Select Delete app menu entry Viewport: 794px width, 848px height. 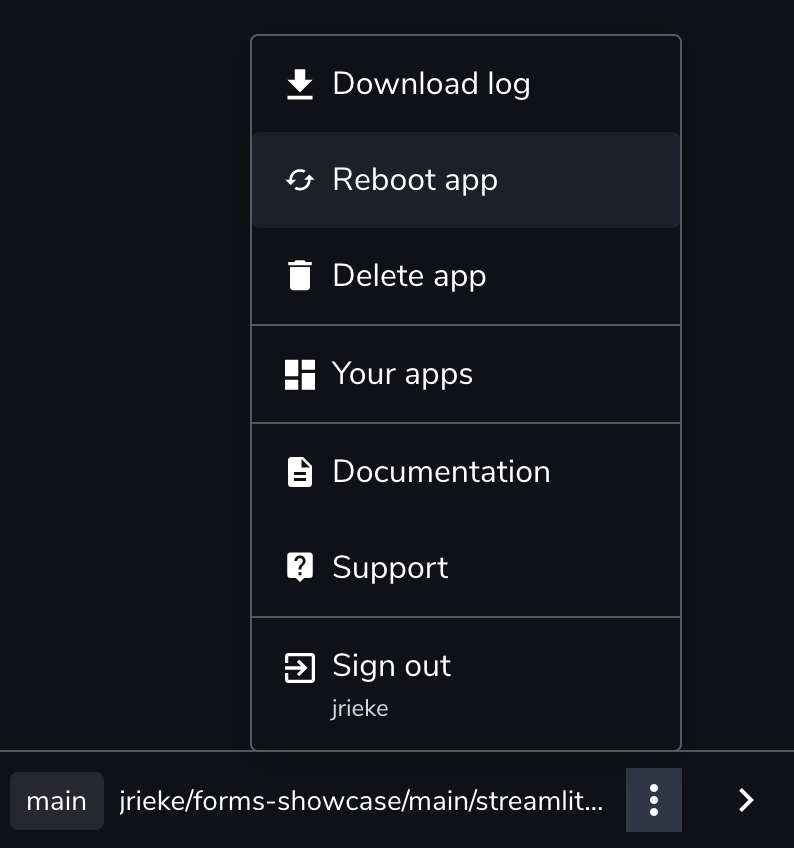(409, 276)
